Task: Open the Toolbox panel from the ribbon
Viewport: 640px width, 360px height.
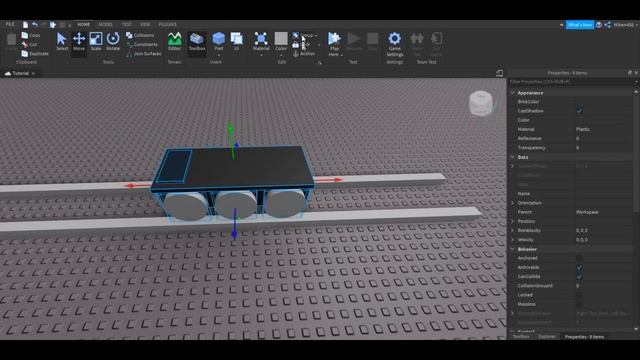Action: click(x=197, y=41)
